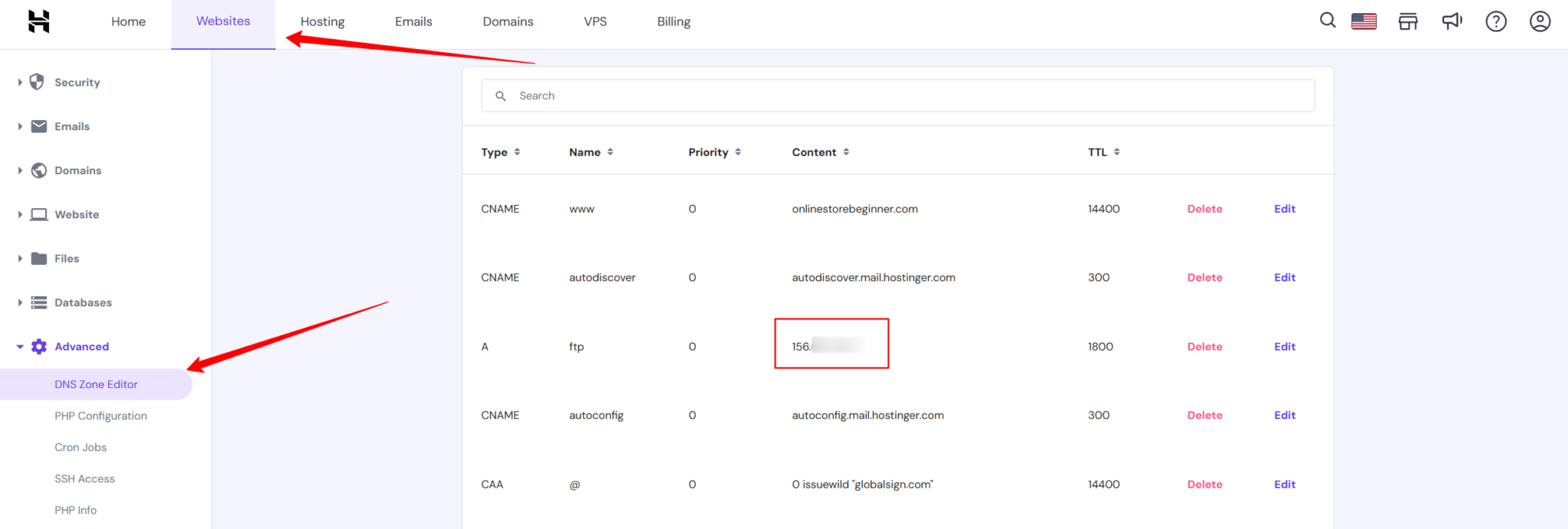Change language via US flag icon

[1364, 21]
